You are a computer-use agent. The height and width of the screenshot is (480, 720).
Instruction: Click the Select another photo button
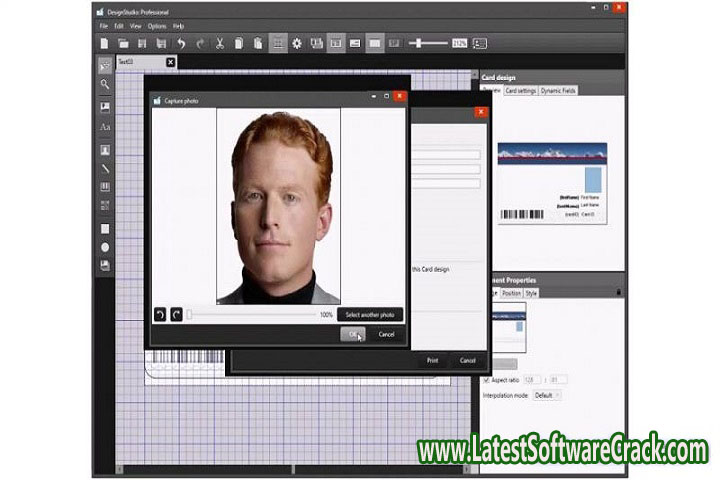tap(370, 314)
